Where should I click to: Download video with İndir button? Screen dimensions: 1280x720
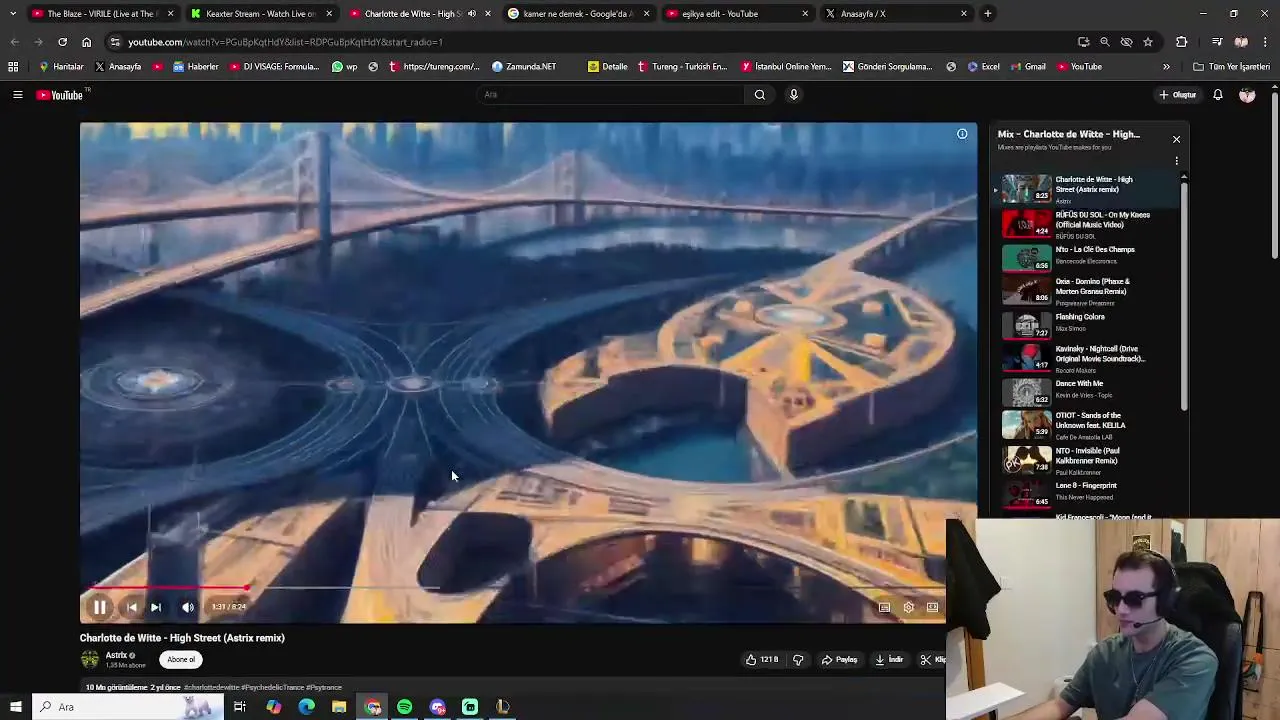[889, 660]
